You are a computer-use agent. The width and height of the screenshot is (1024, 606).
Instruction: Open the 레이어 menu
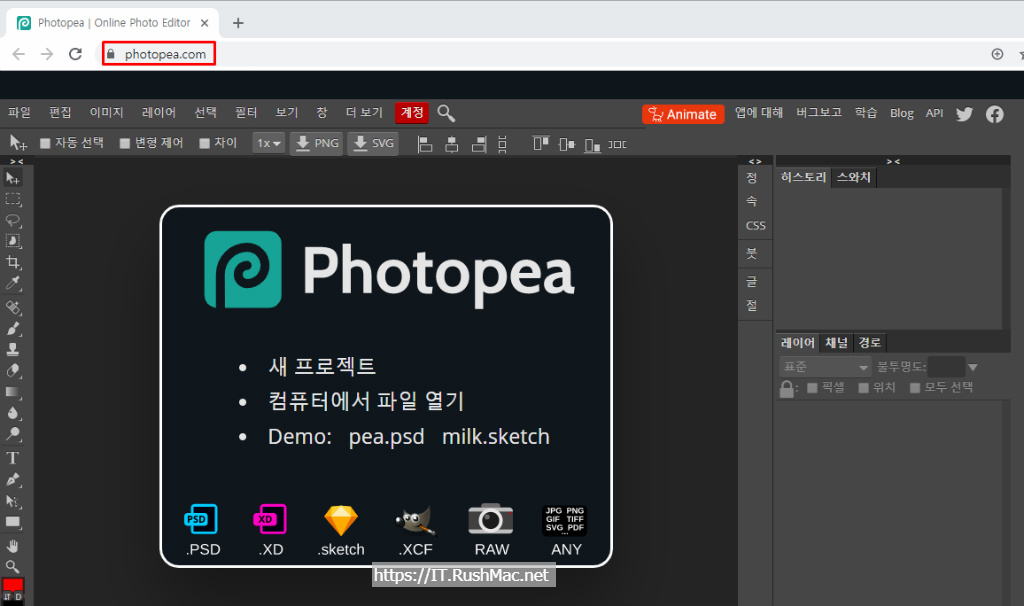pyautogui.click(x=159, y=112)
